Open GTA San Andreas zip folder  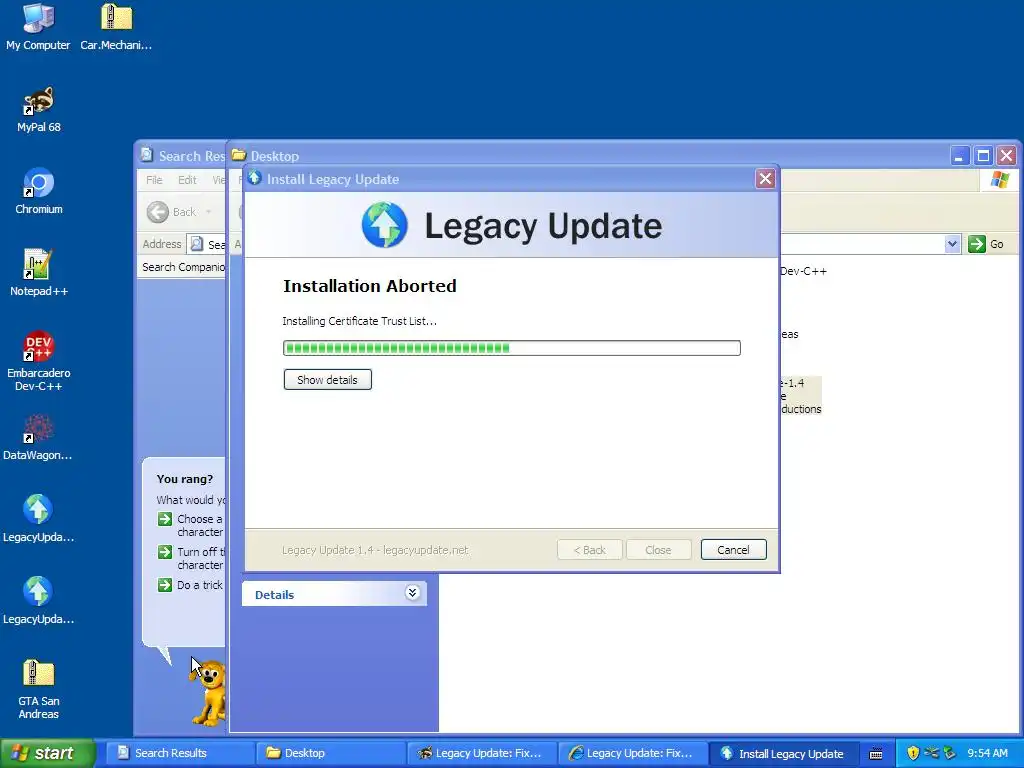[x=39, y=688]
